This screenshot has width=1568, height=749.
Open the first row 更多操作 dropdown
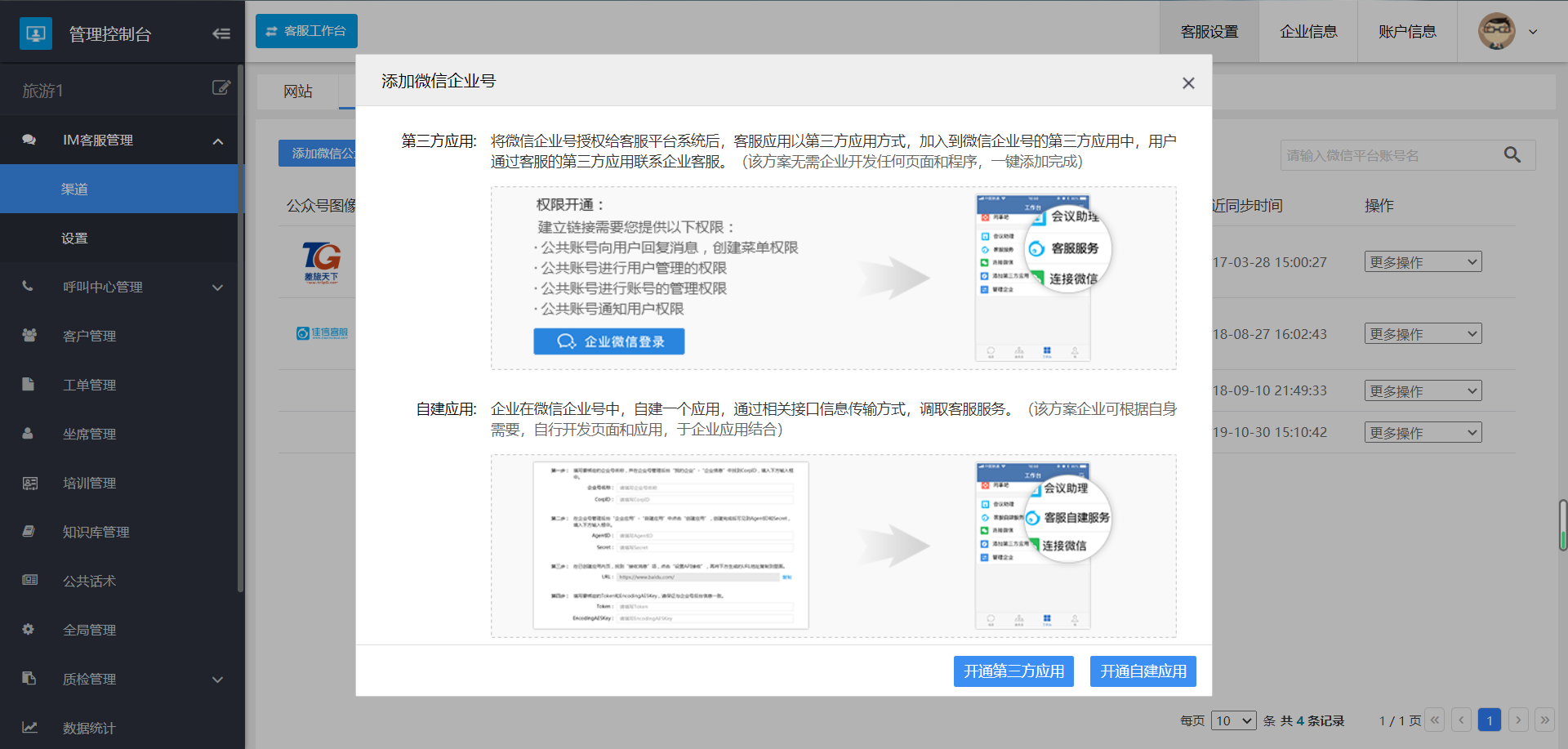point(1423,262)
